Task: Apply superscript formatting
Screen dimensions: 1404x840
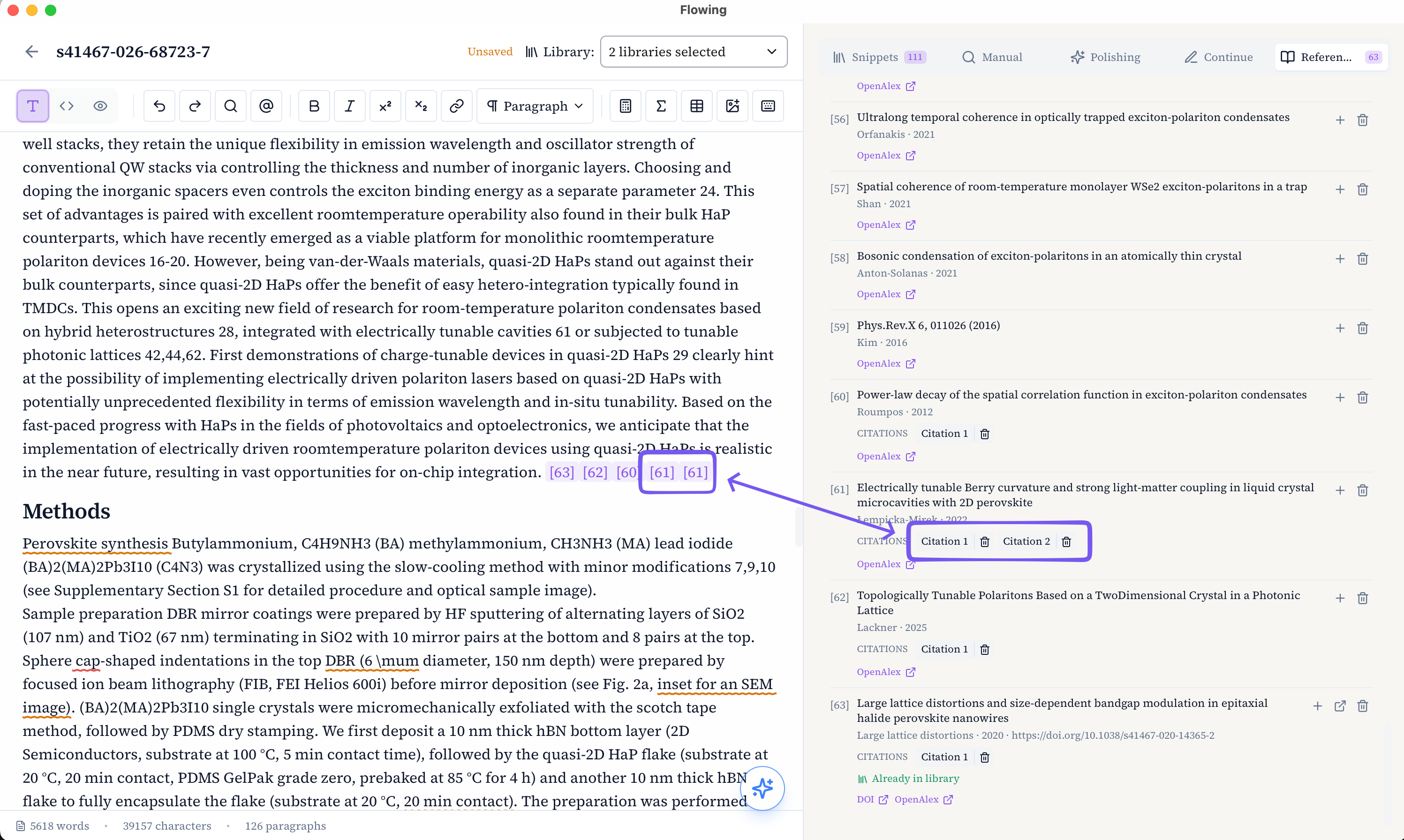Action: (x=385, y=106)
